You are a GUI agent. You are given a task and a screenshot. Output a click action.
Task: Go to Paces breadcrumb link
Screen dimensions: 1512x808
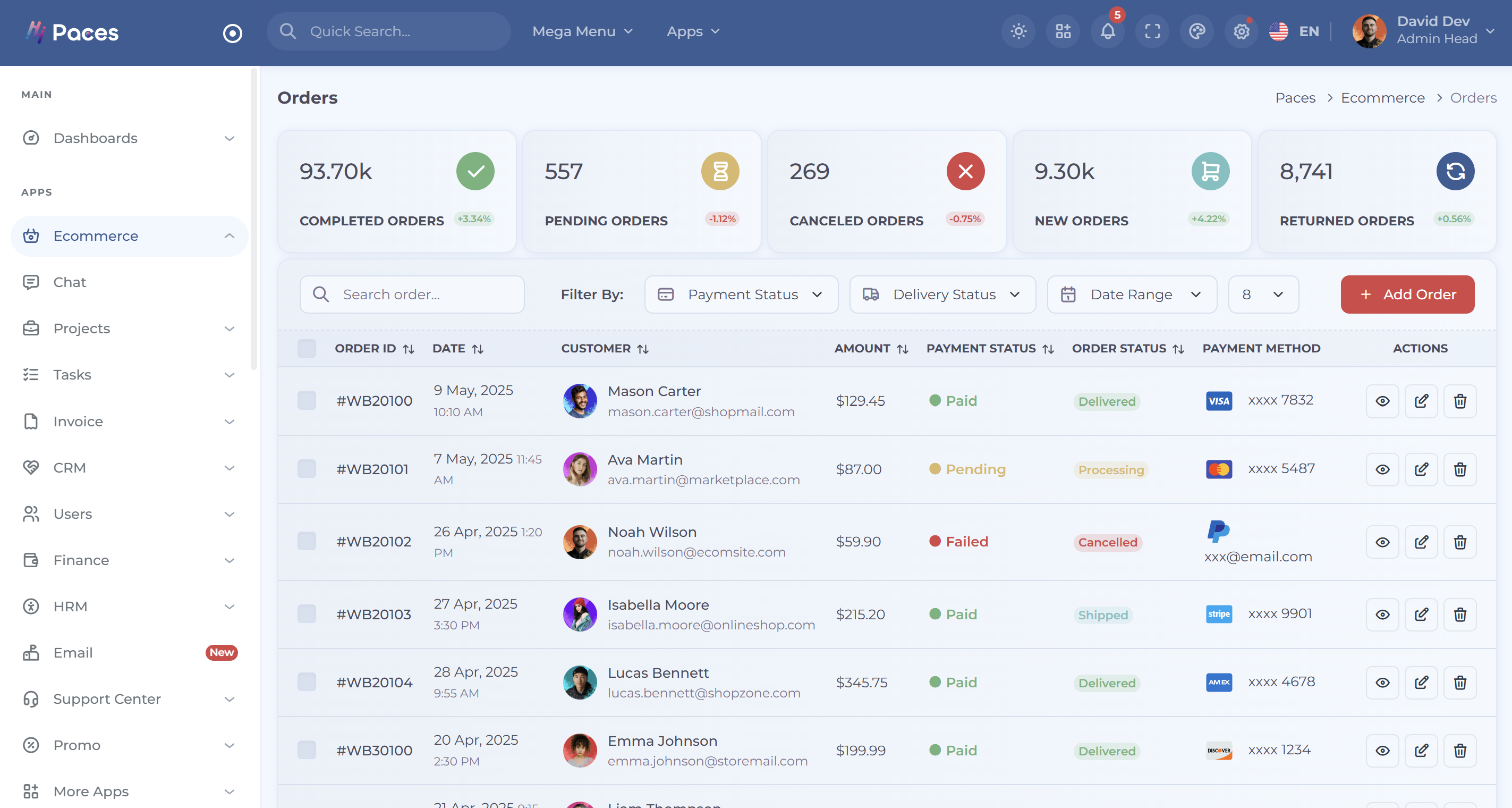point(1295,97)
